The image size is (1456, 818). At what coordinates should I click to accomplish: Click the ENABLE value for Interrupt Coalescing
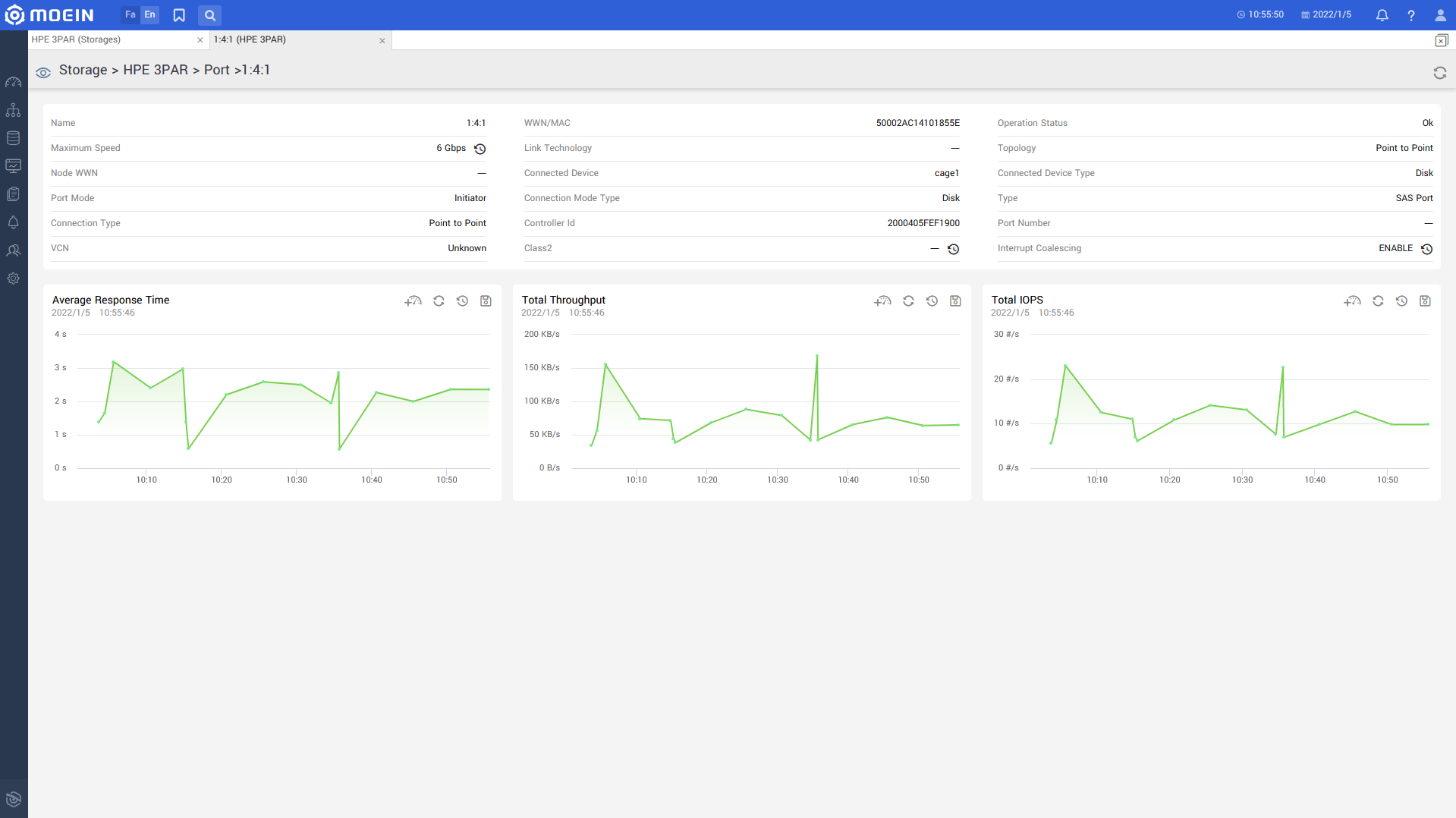[x=1396, y=248]
